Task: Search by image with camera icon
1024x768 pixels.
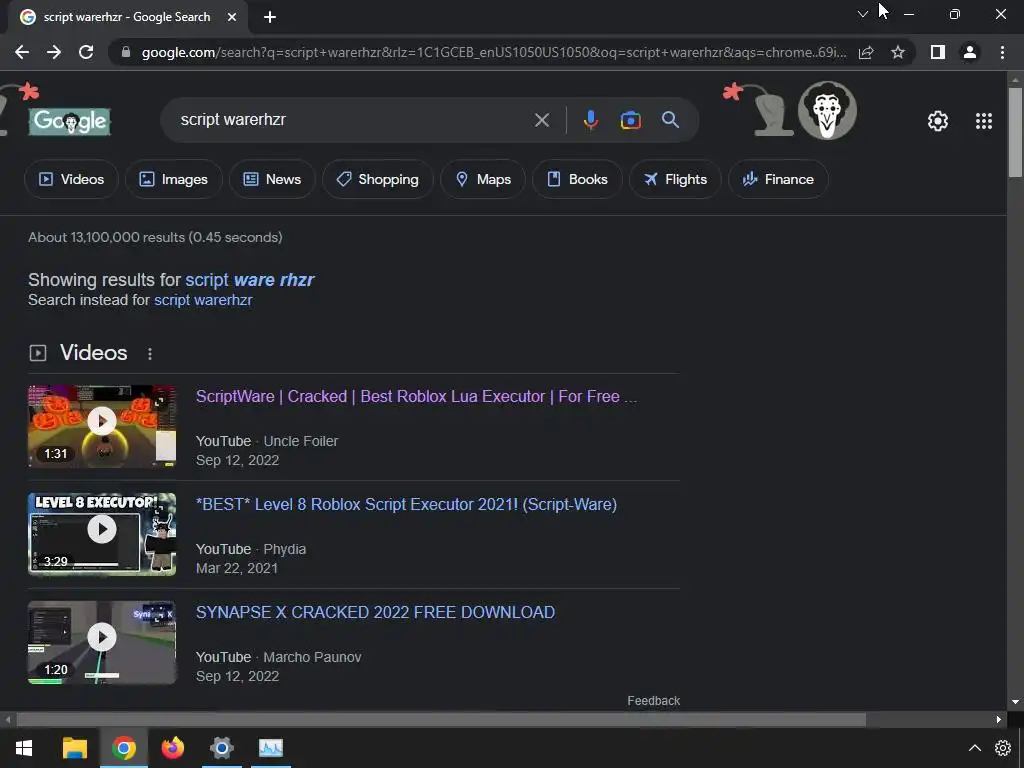Action: point(630,120)
